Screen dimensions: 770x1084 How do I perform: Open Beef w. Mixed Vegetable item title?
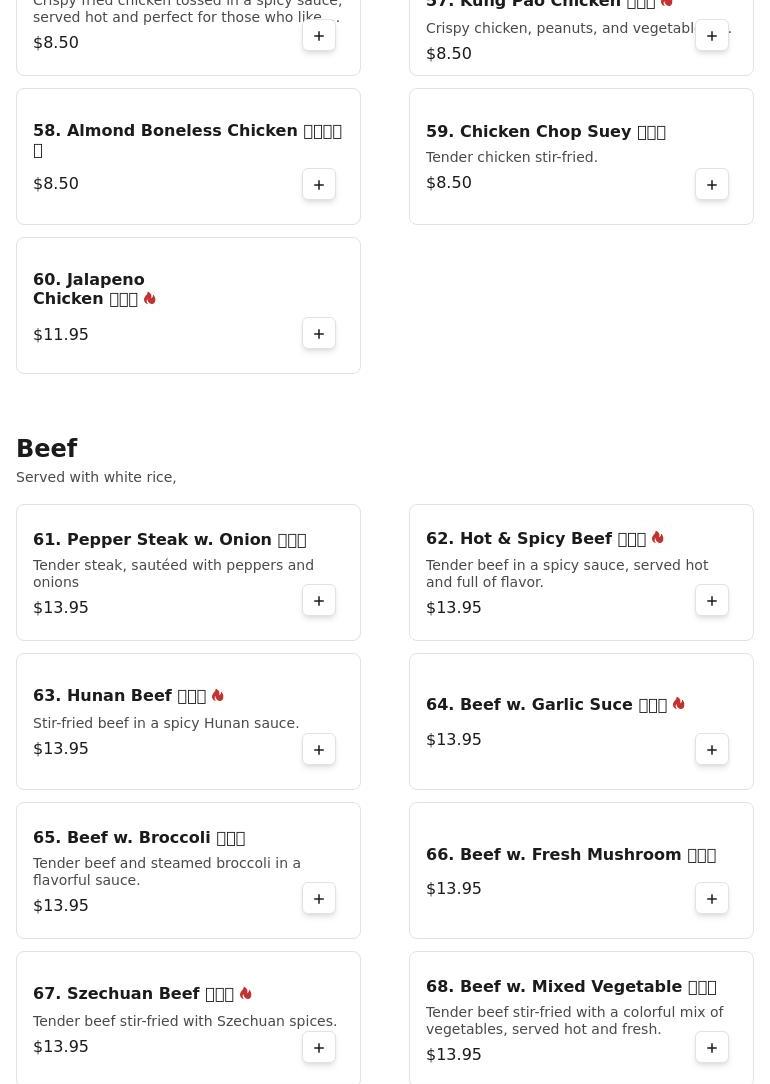[x=571, y=987]
